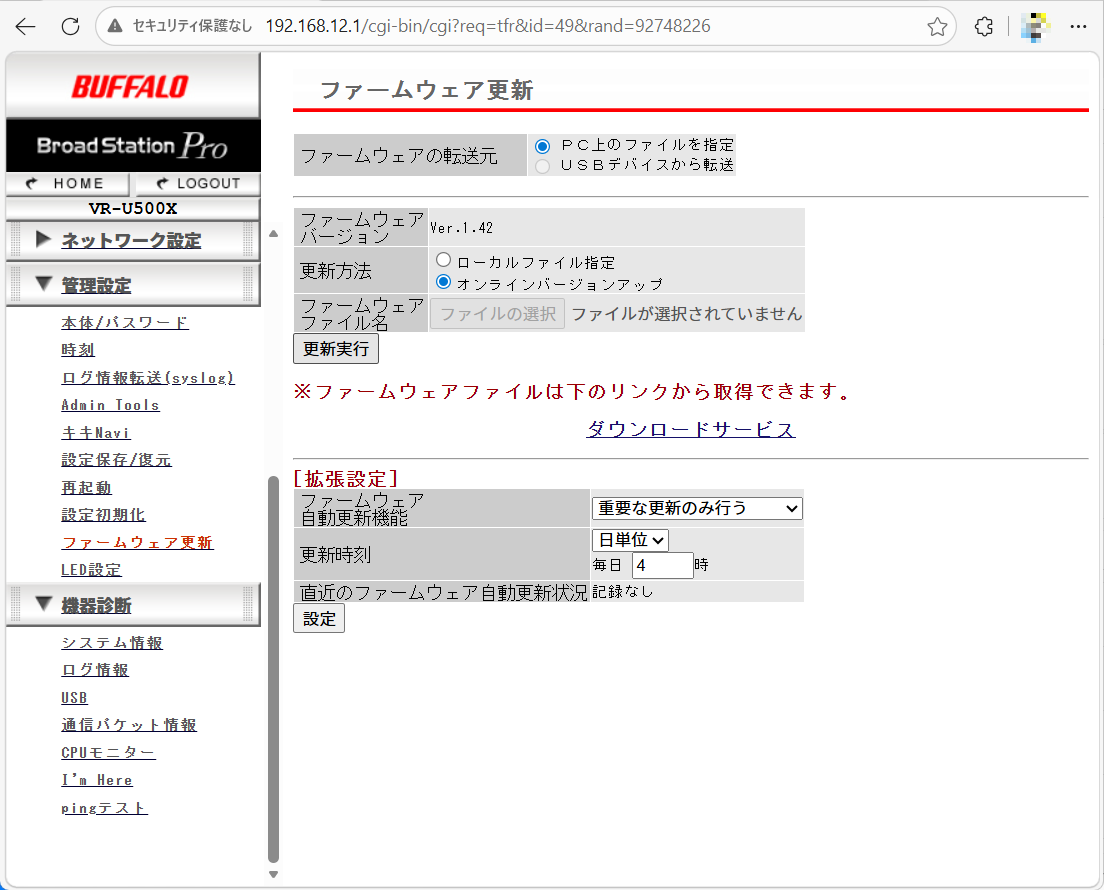Select PC上のファイルを指定 radio button
This screenshot has width=1104, height=890.
point(542,146)
